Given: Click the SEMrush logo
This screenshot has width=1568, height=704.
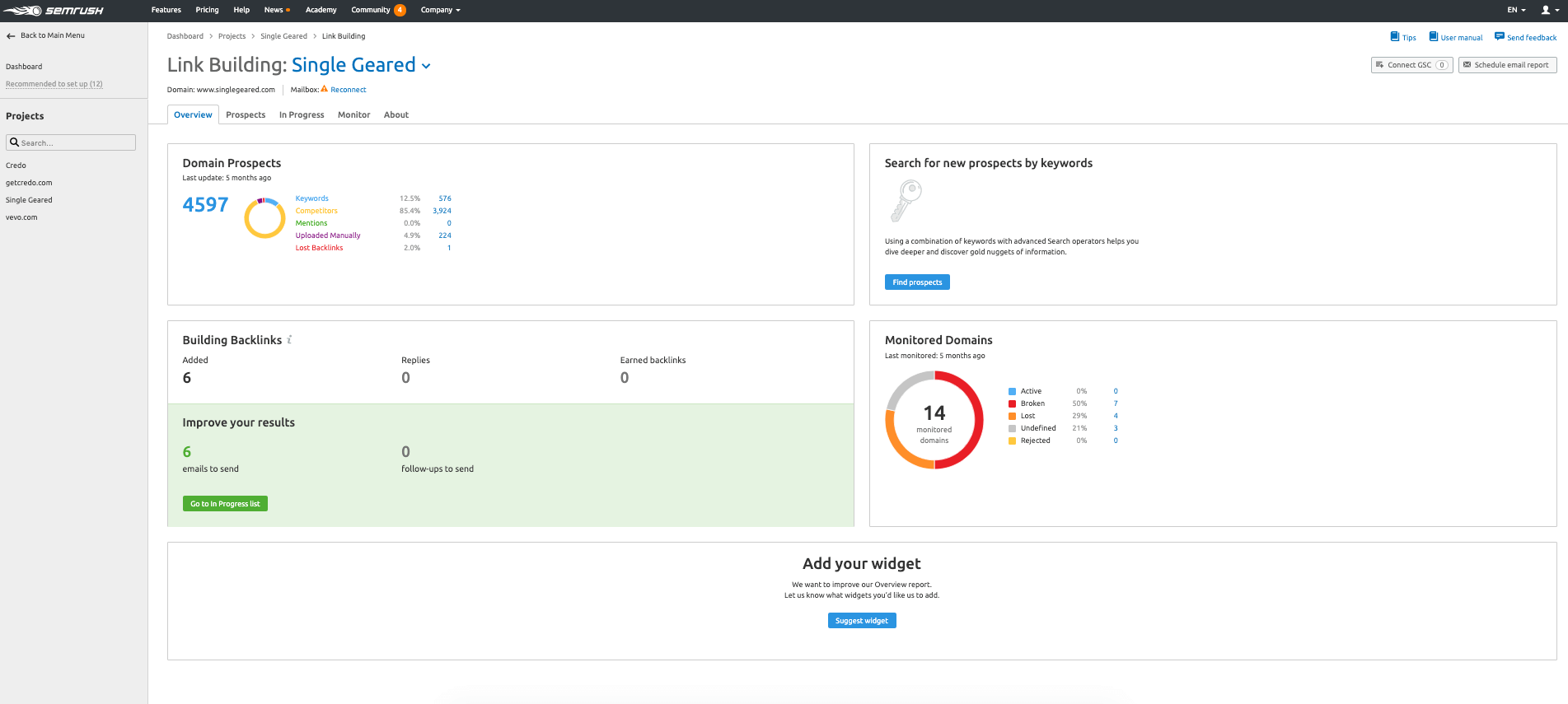Looking at the screenshot, I should pyautogui.click(x=54, y=11).
